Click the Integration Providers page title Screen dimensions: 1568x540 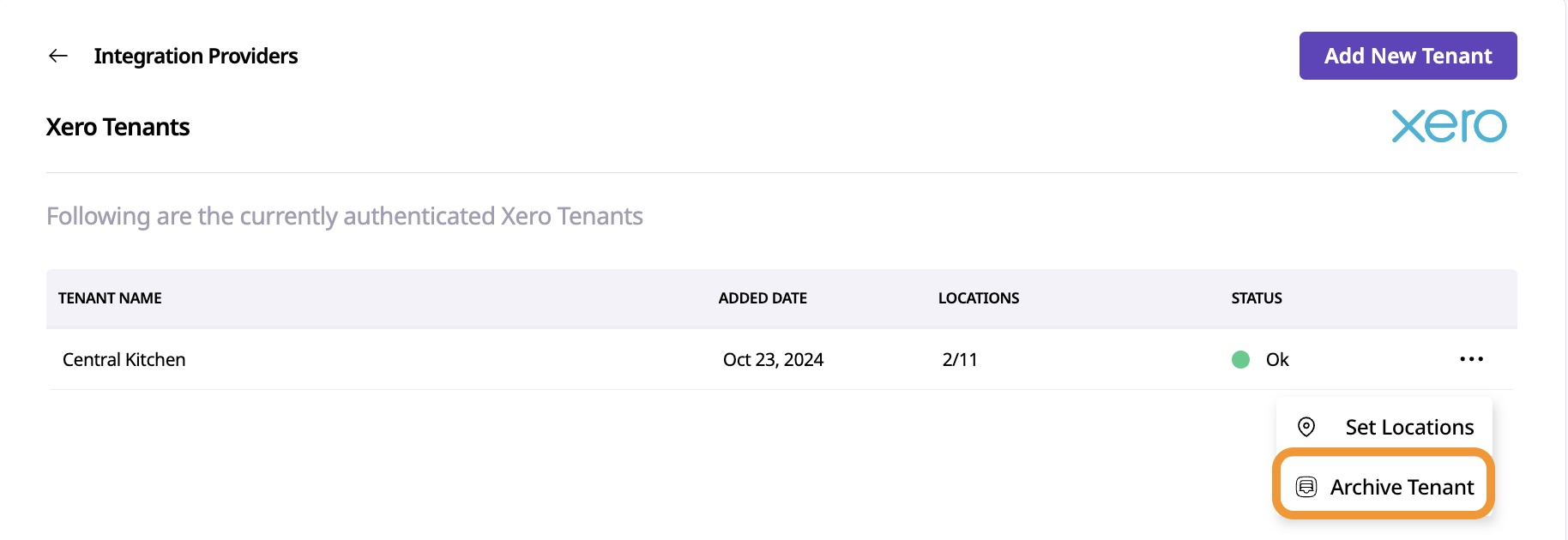tap(196, 57)
